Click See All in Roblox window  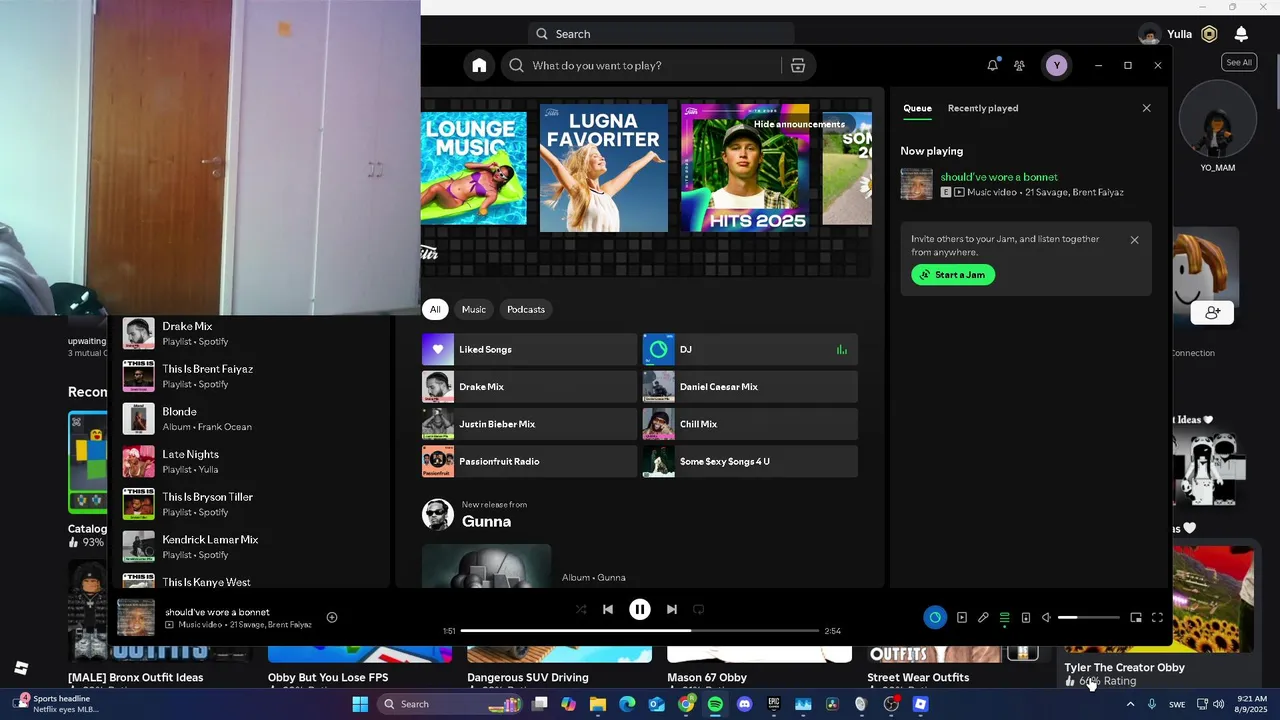1239,62
